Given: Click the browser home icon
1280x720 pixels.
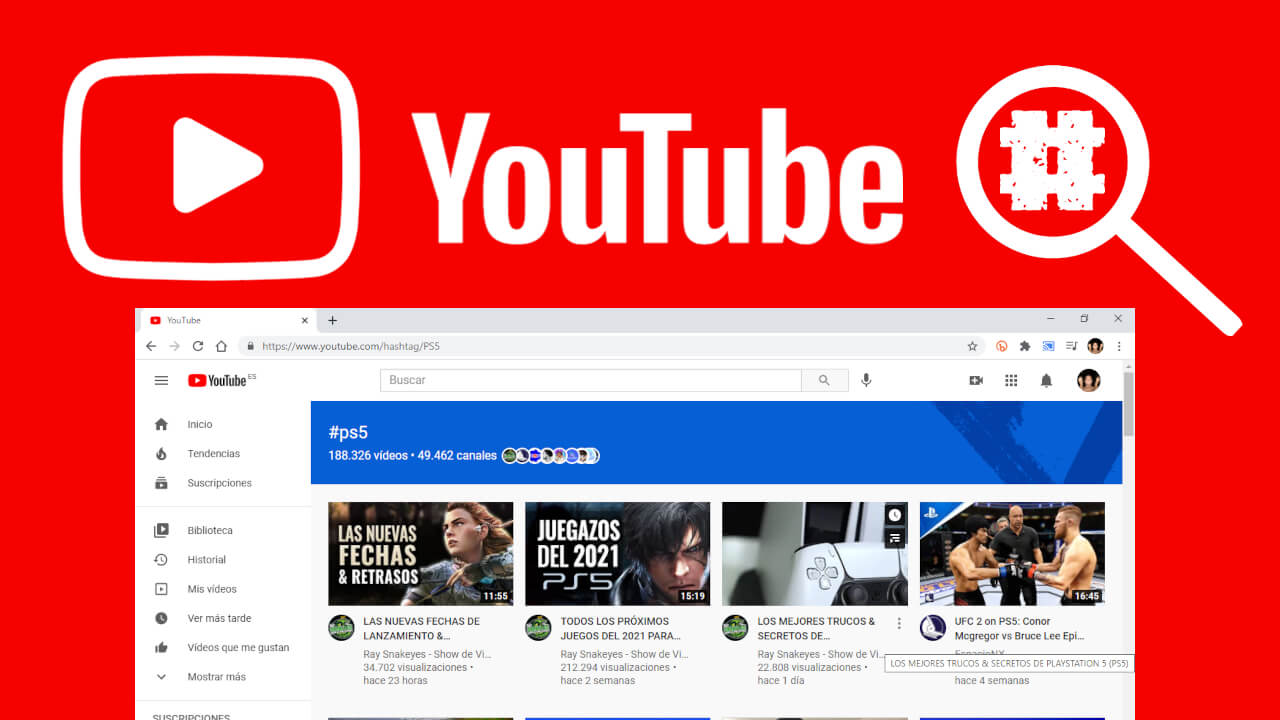Looking at the screenshot, I should [221, 346].
